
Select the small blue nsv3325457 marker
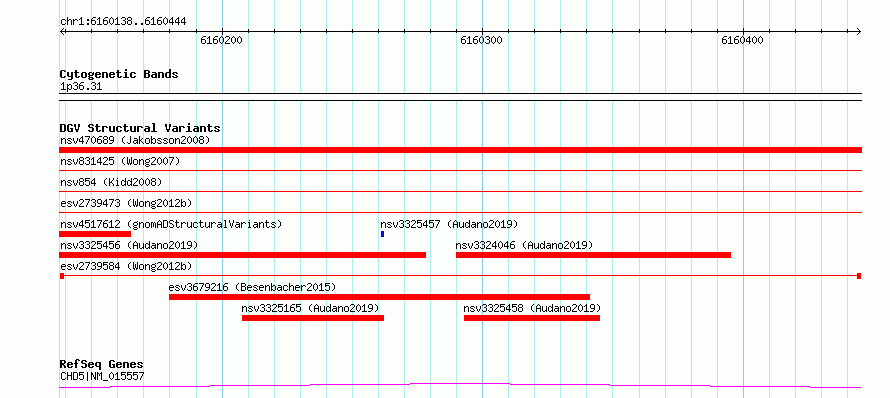click(x=383, y=233)
